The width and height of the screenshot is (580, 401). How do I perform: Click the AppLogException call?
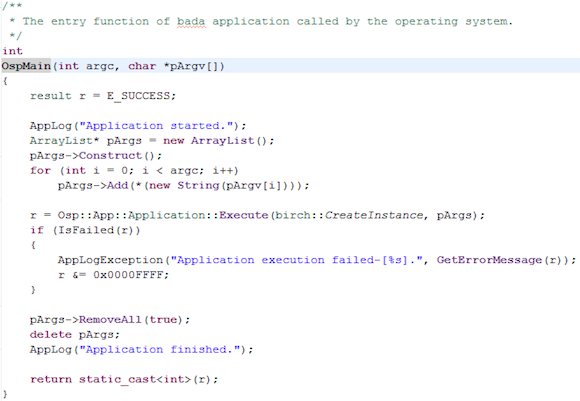coord(110,260)
